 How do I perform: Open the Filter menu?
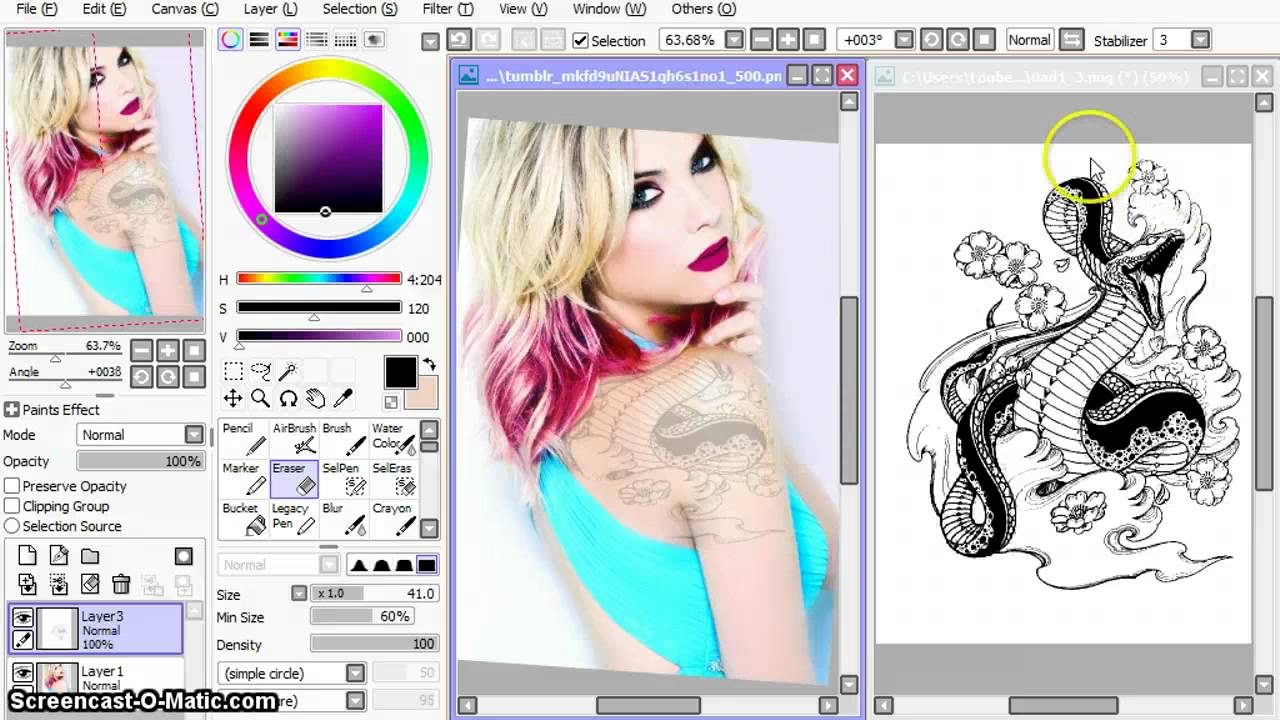point(448,9)
